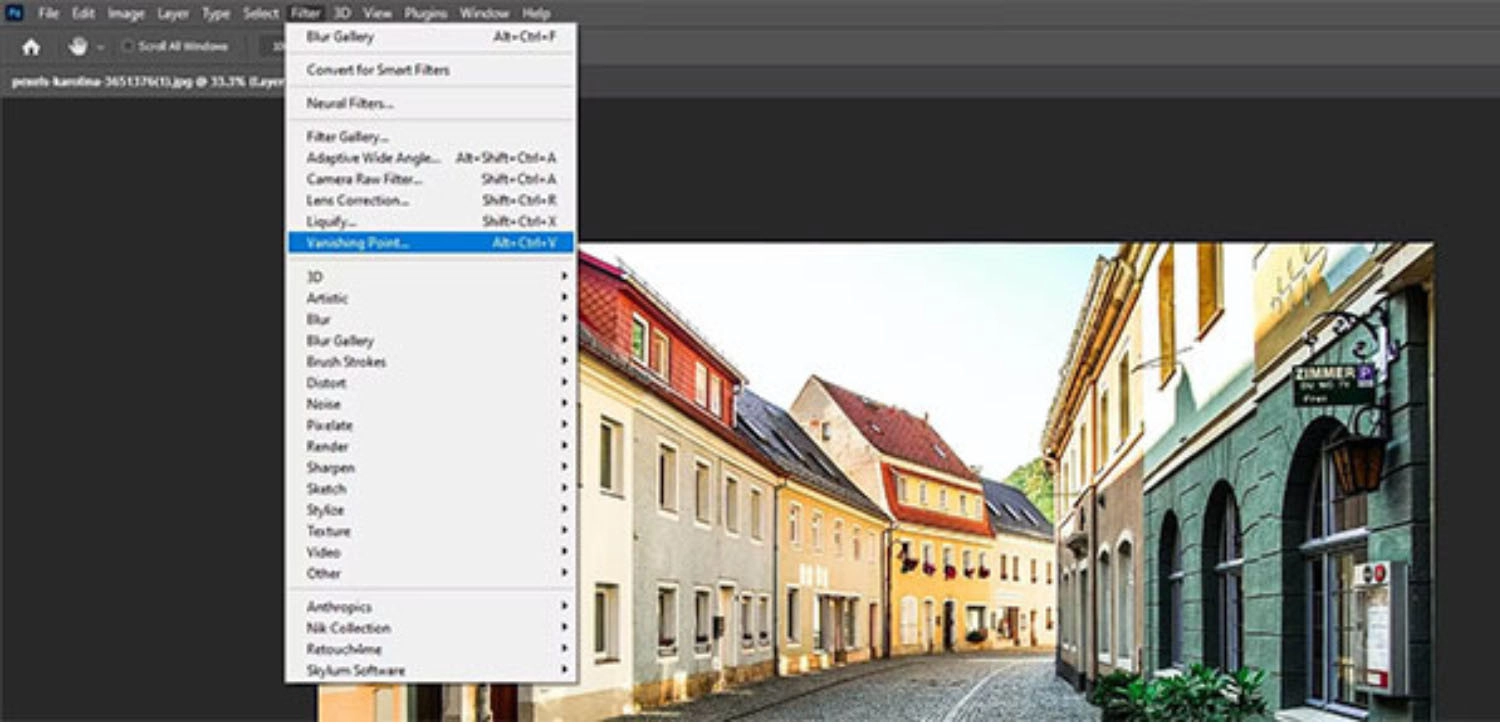Expand the Stylize submenu
The width and height of the screenshot is (1500, 724).
click(x=431, y=510)
